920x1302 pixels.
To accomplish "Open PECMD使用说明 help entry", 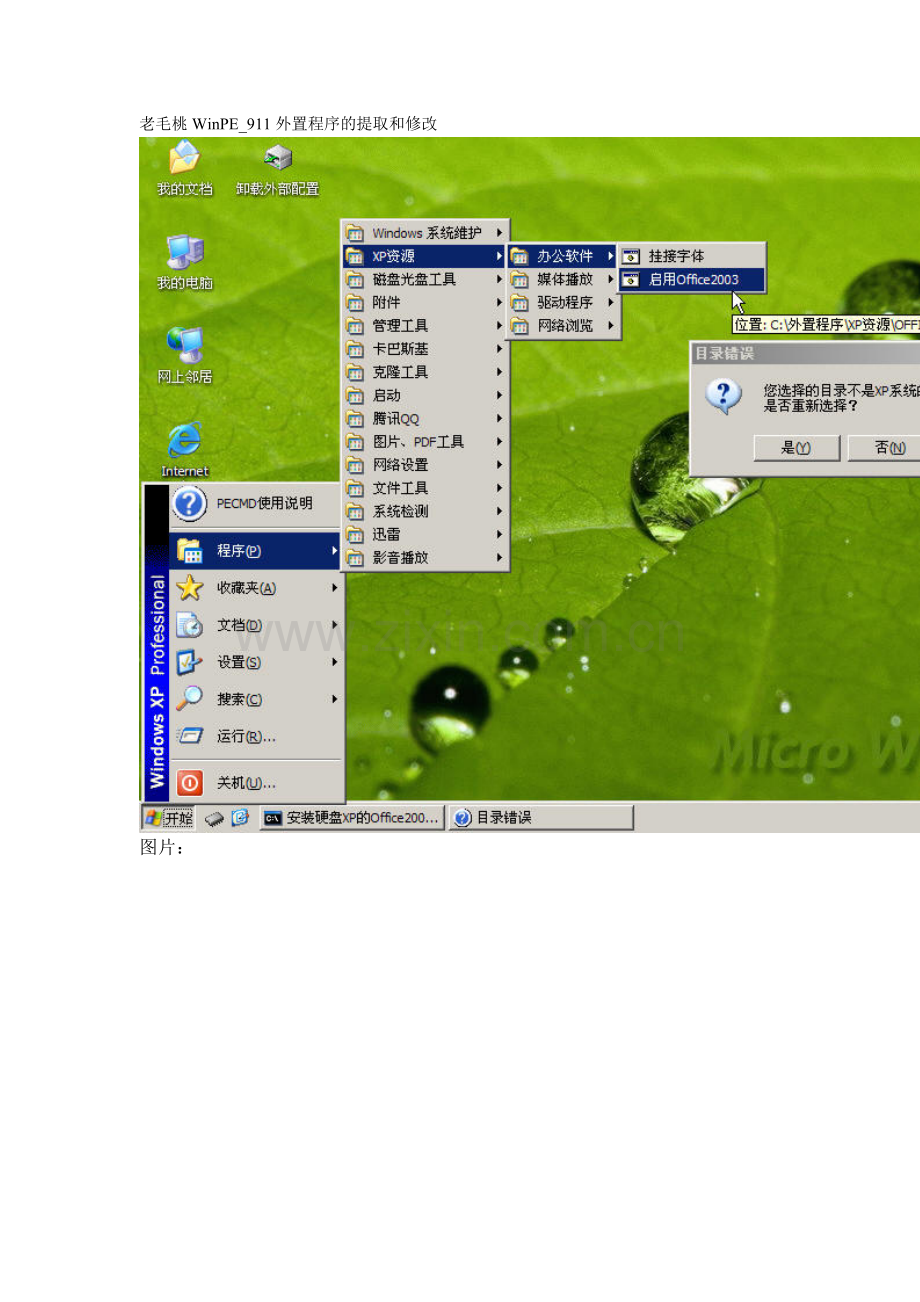I will (x=255, y=504).
